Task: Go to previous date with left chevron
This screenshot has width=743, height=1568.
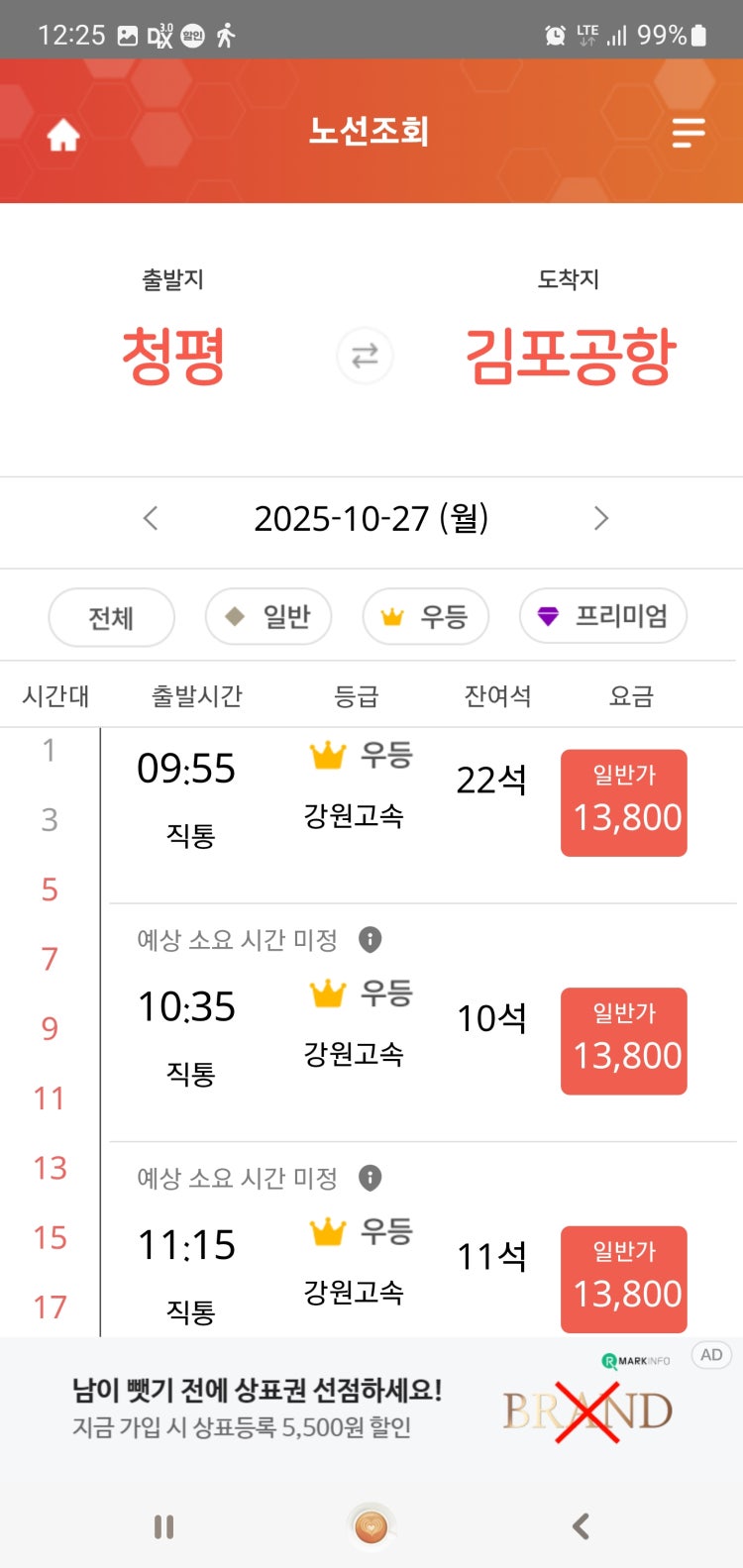Action: tap(151, 518)
